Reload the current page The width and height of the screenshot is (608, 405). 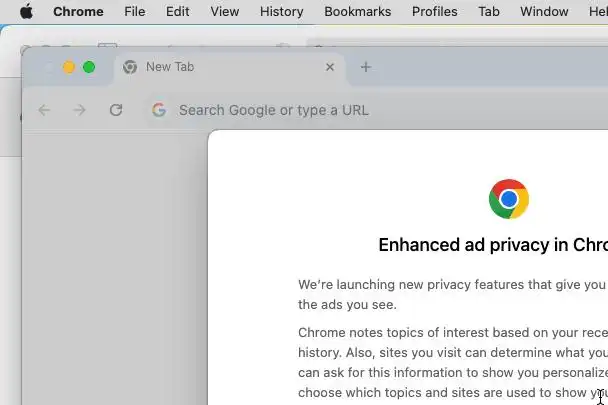click(116, 110)
